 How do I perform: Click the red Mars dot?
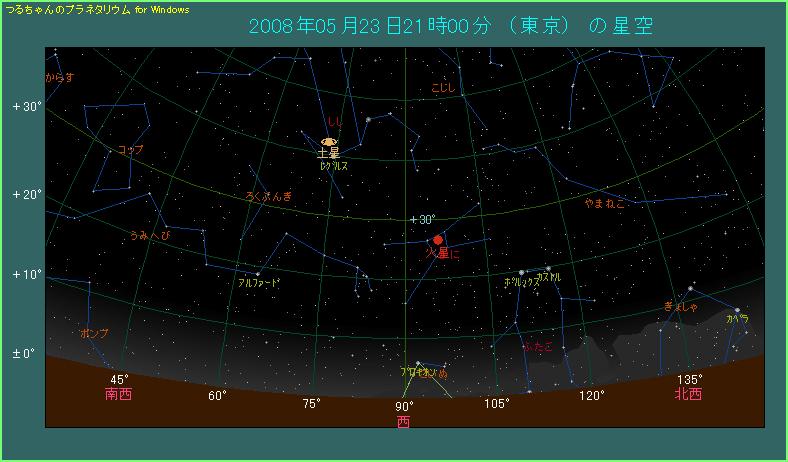438,240
